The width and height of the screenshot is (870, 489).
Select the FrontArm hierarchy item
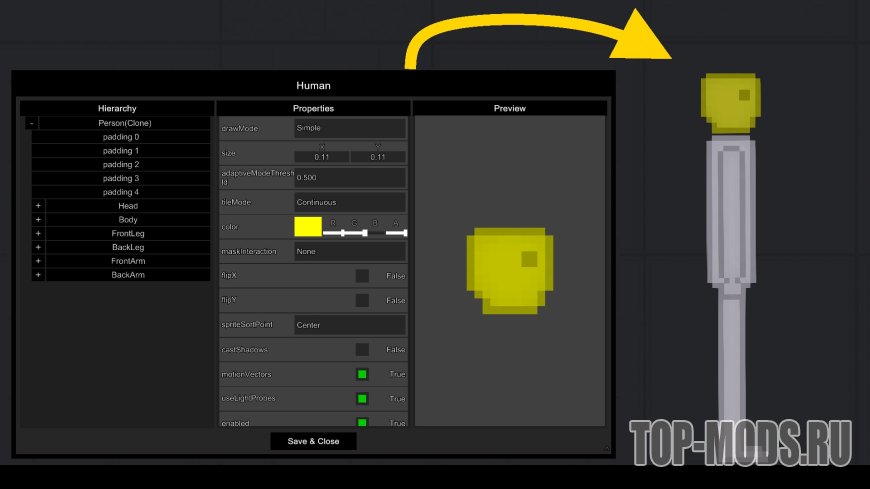tap(128, 261)
